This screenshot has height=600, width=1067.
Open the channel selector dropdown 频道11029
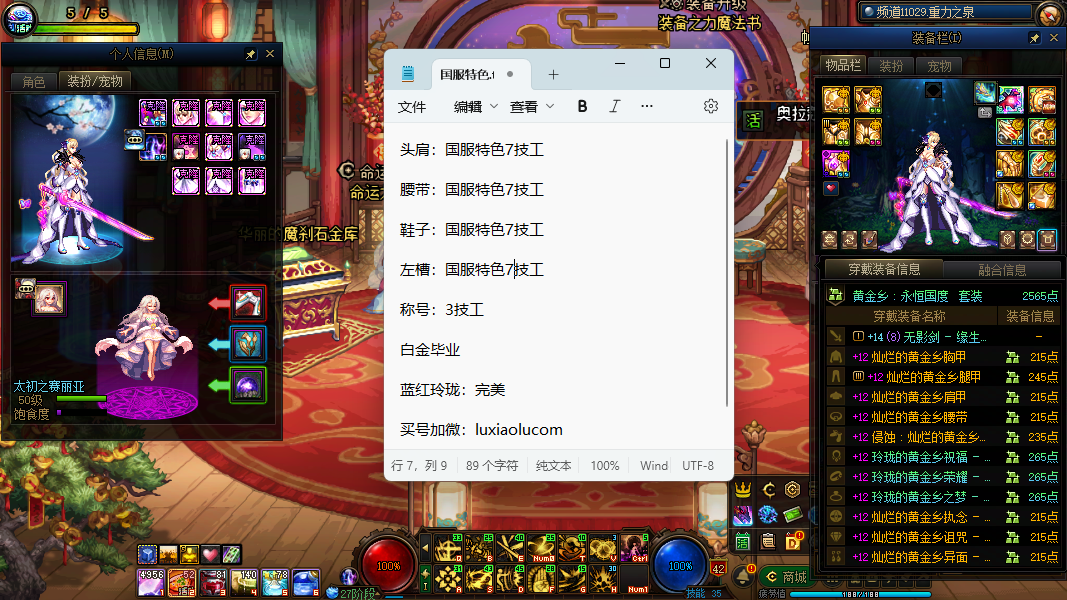coord(945,12)
